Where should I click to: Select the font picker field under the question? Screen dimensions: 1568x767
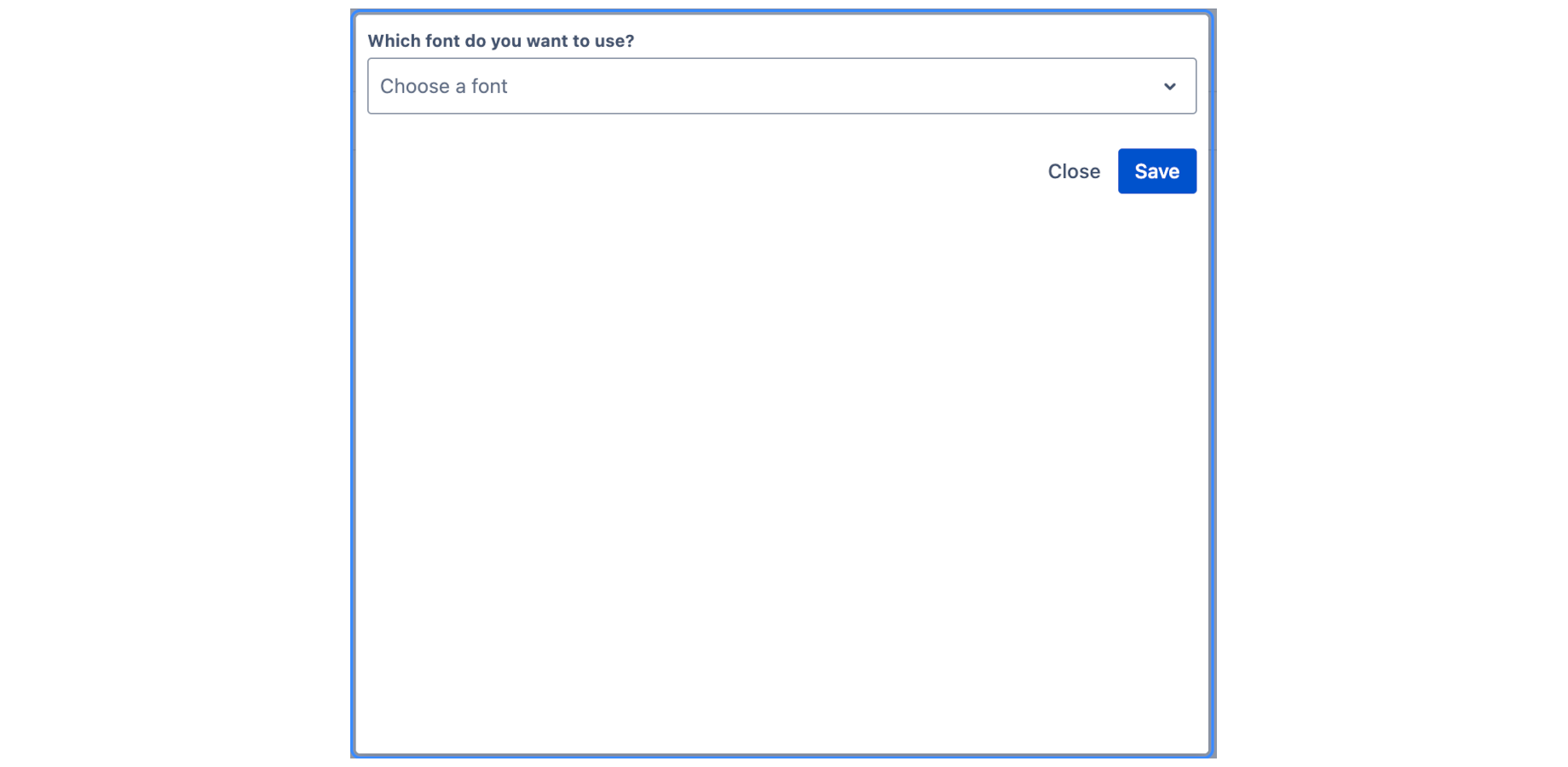pos(781,86)
